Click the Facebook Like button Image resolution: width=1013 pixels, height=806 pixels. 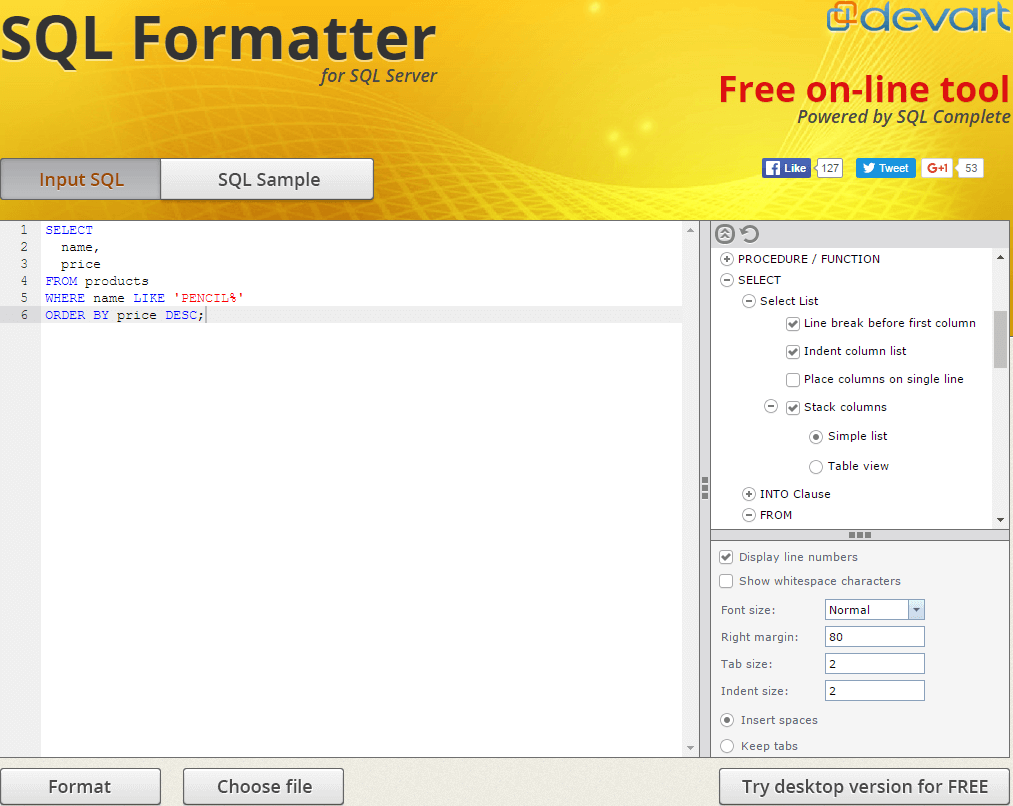tap(786, 168)
